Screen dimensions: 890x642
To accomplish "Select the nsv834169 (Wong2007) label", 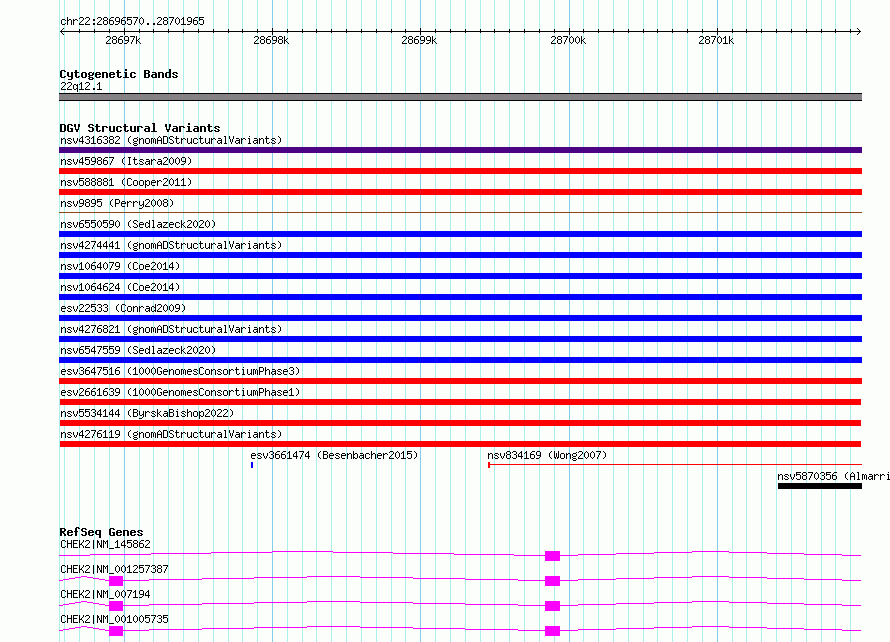I will click(x=547, y=455).
